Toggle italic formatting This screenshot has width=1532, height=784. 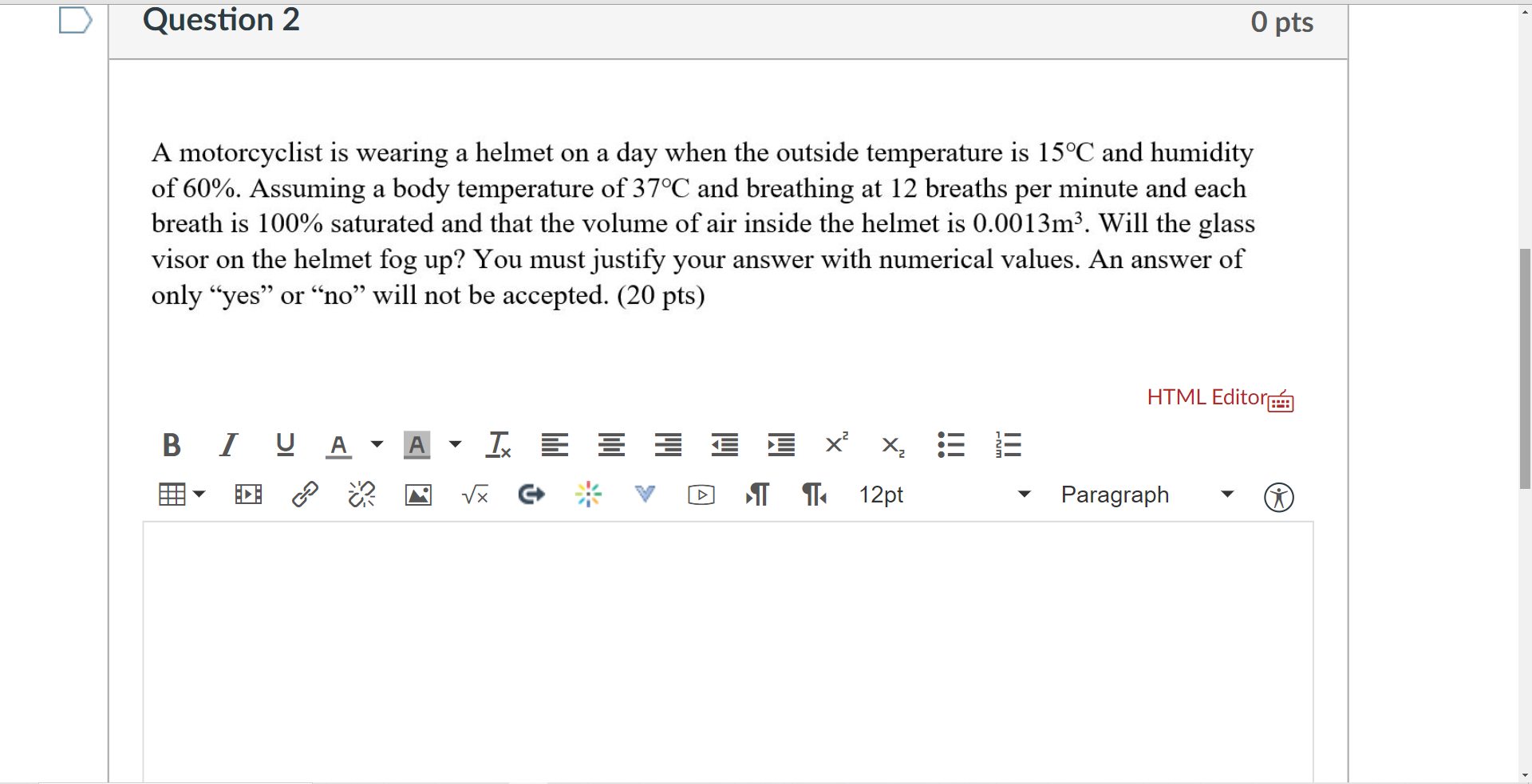[229, 444]
